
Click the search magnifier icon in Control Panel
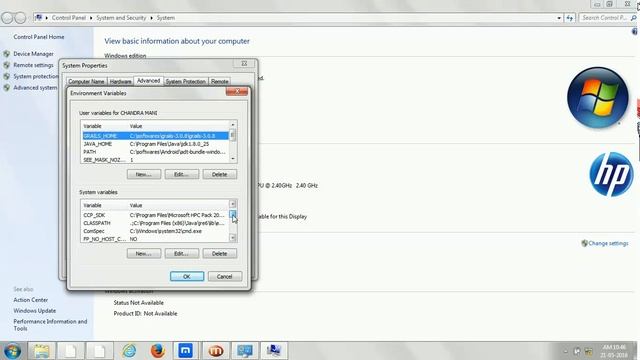coord(633,18)
